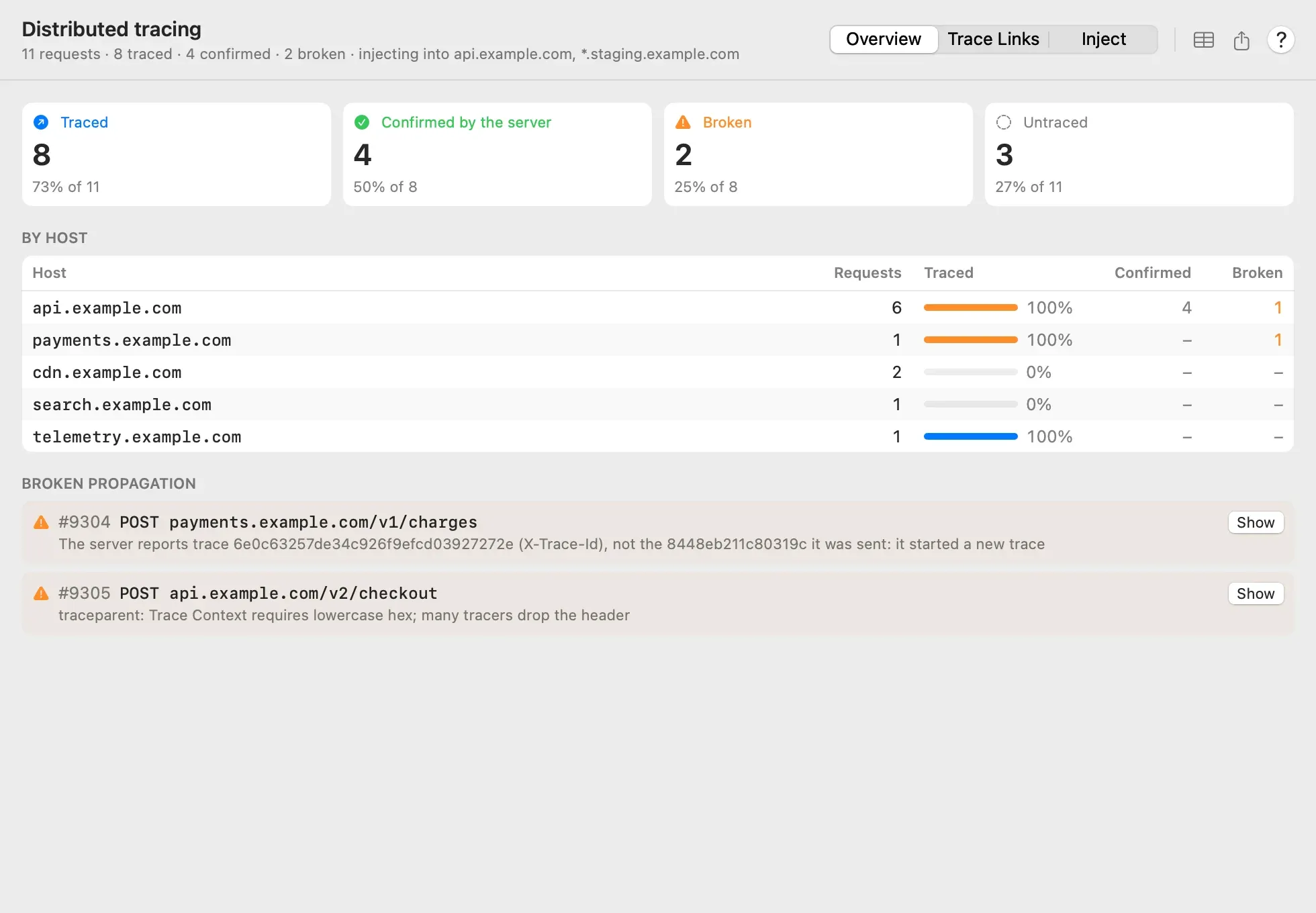1316x913 pixels.
Task: Click the Broken column header
Action: click(x=1257, y=273)
